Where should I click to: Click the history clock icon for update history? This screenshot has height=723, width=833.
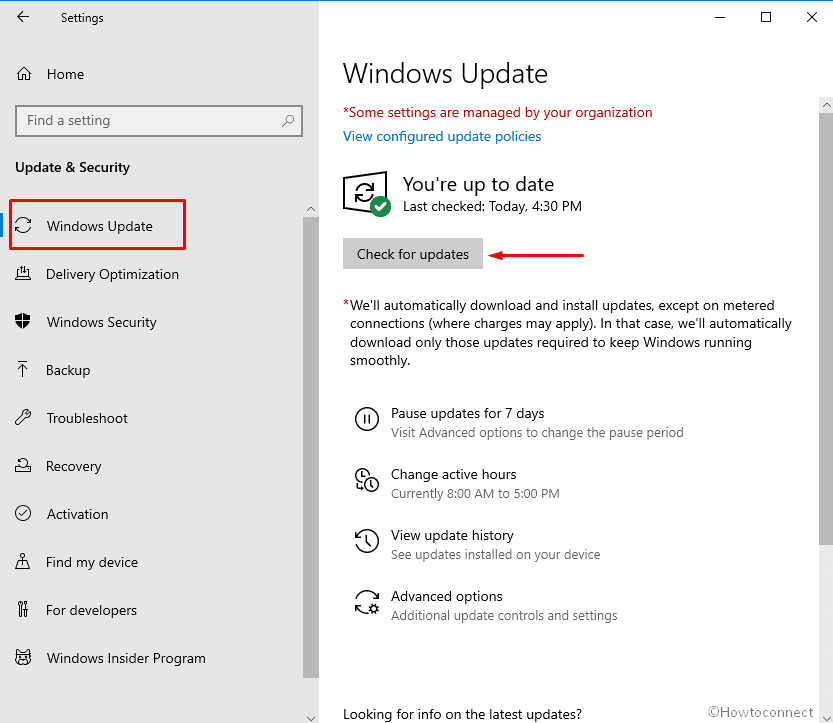pyautogui.click(x=367, y=541)
